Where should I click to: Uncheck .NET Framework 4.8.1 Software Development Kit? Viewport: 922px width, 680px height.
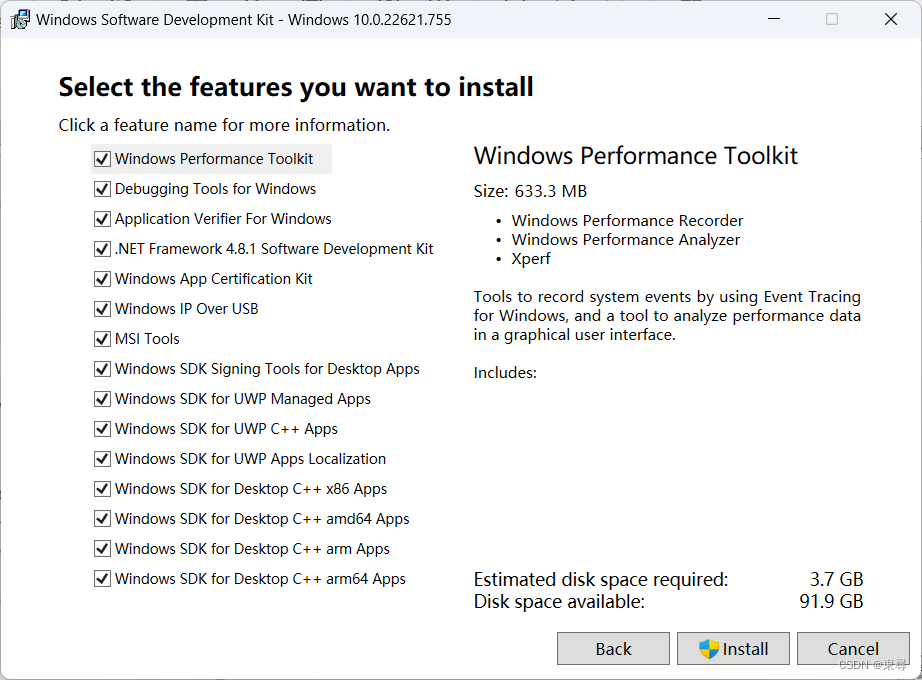pyautogui.click(x=101, y=248)
